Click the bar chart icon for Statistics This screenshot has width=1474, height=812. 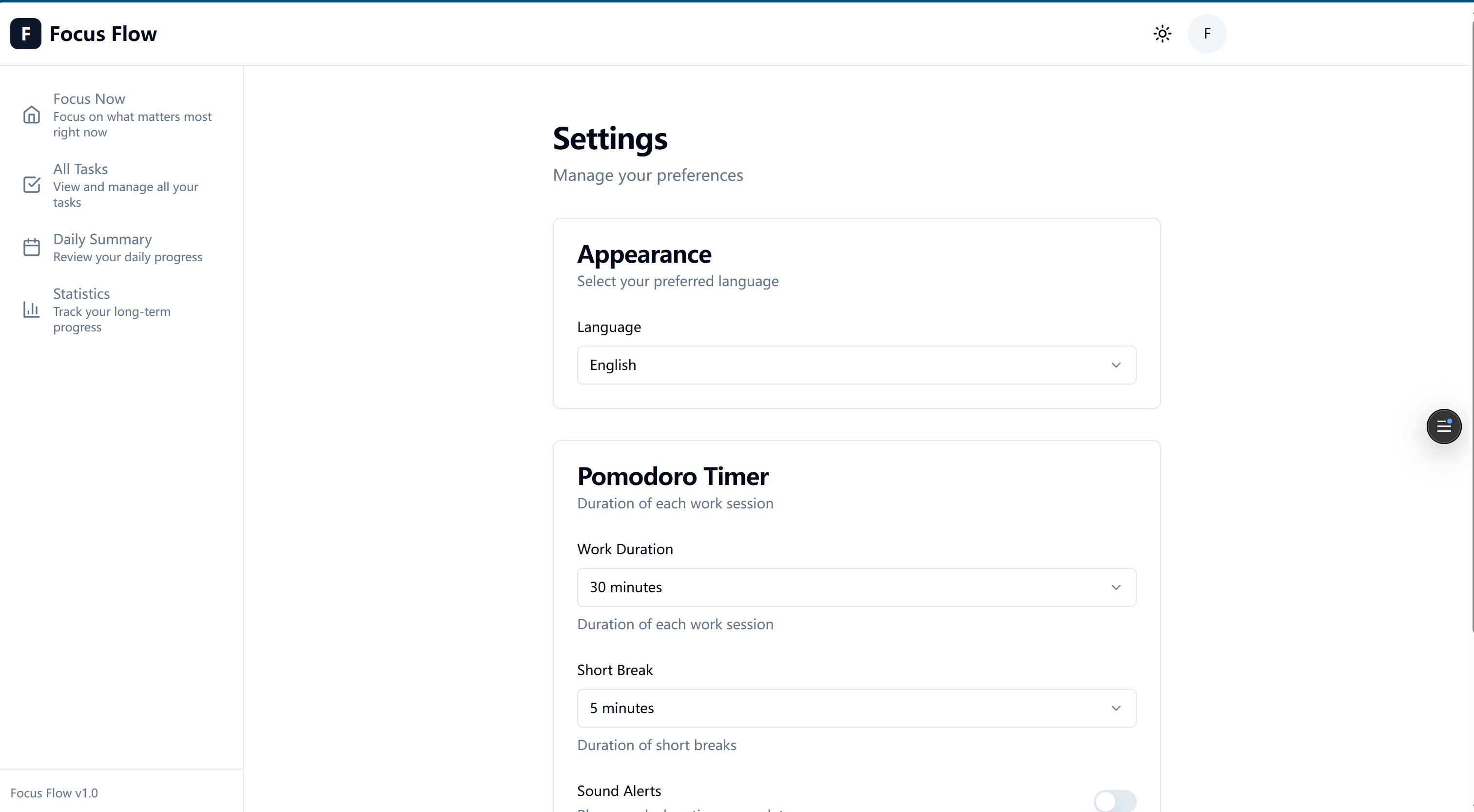[32, 309]
